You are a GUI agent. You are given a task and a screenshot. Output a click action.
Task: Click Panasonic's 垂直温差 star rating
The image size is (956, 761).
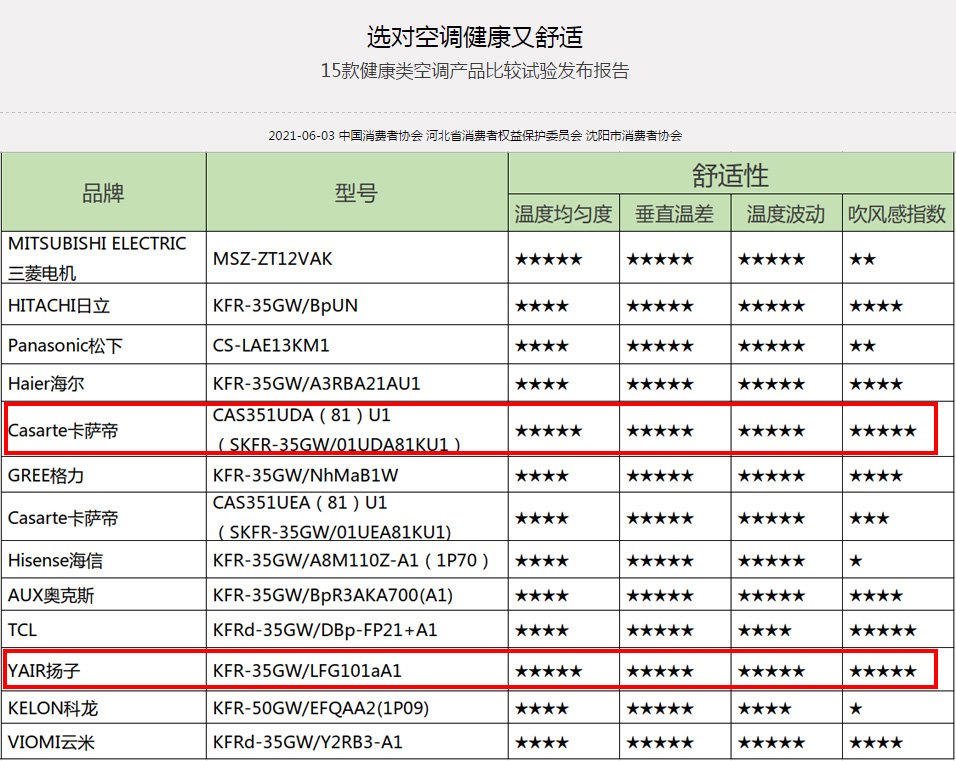point(660,346)
